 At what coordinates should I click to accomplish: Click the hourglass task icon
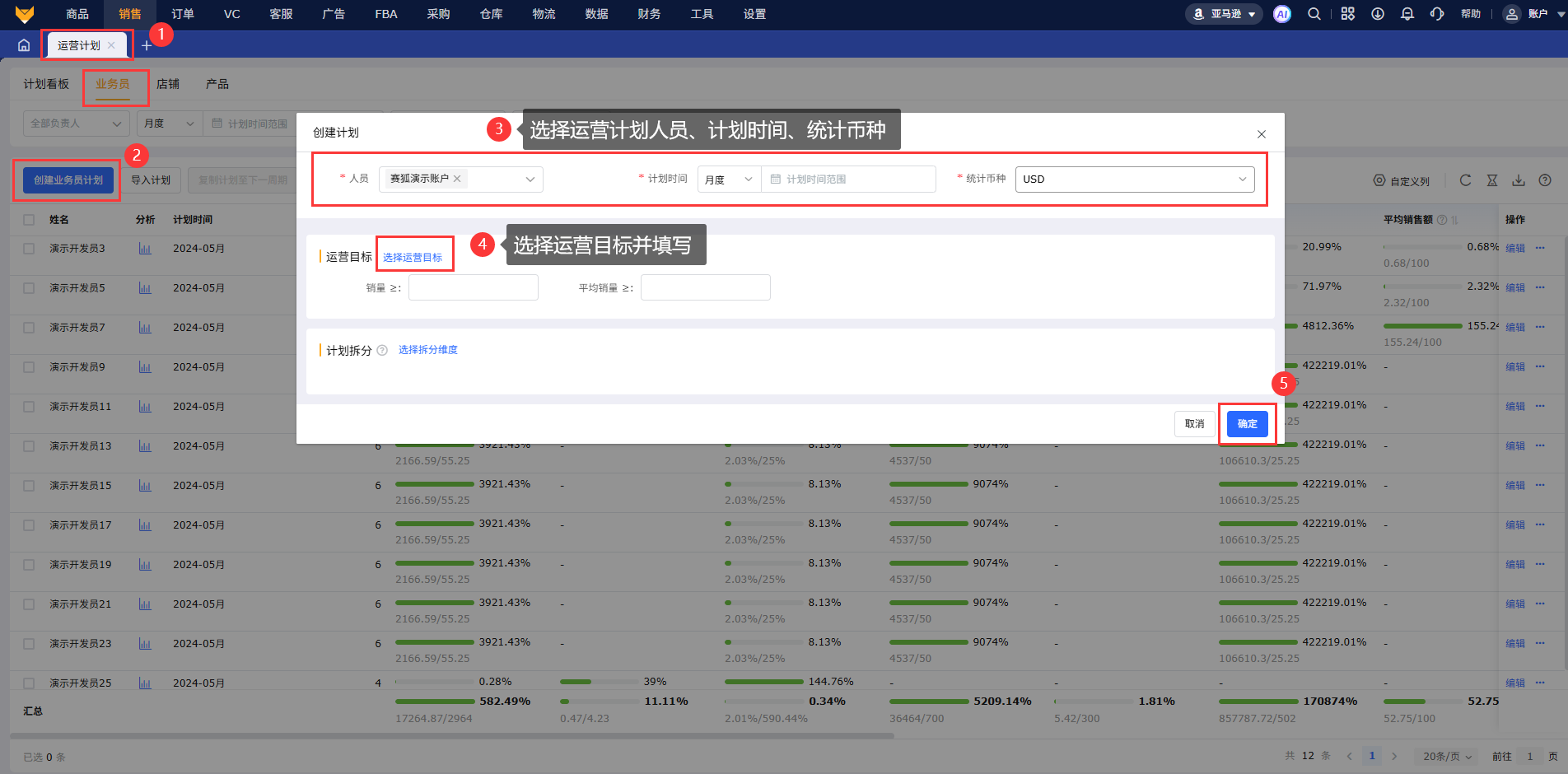pos(1491,180)
